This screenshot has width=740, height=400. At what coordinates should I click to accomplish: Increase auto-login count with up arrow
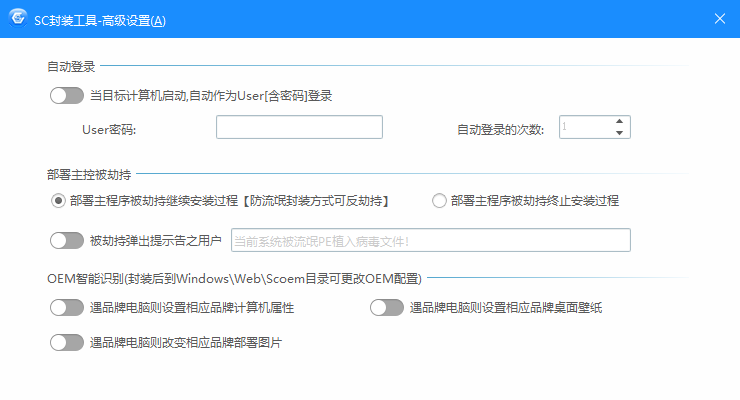[x=619, y=121]
